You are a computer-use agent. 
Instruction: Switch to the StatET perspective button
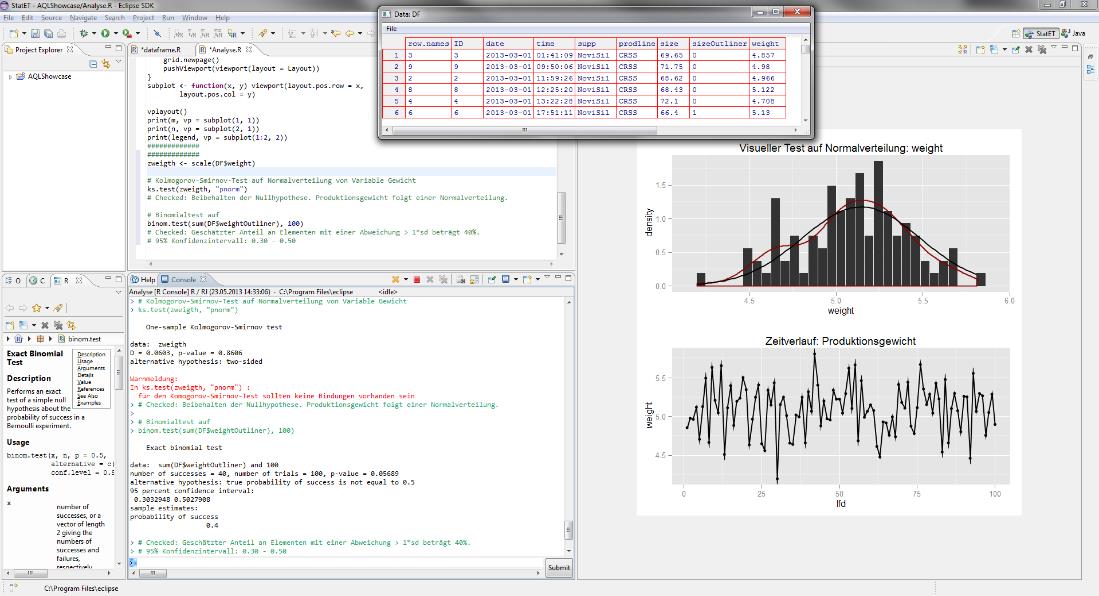[1041, 33]
